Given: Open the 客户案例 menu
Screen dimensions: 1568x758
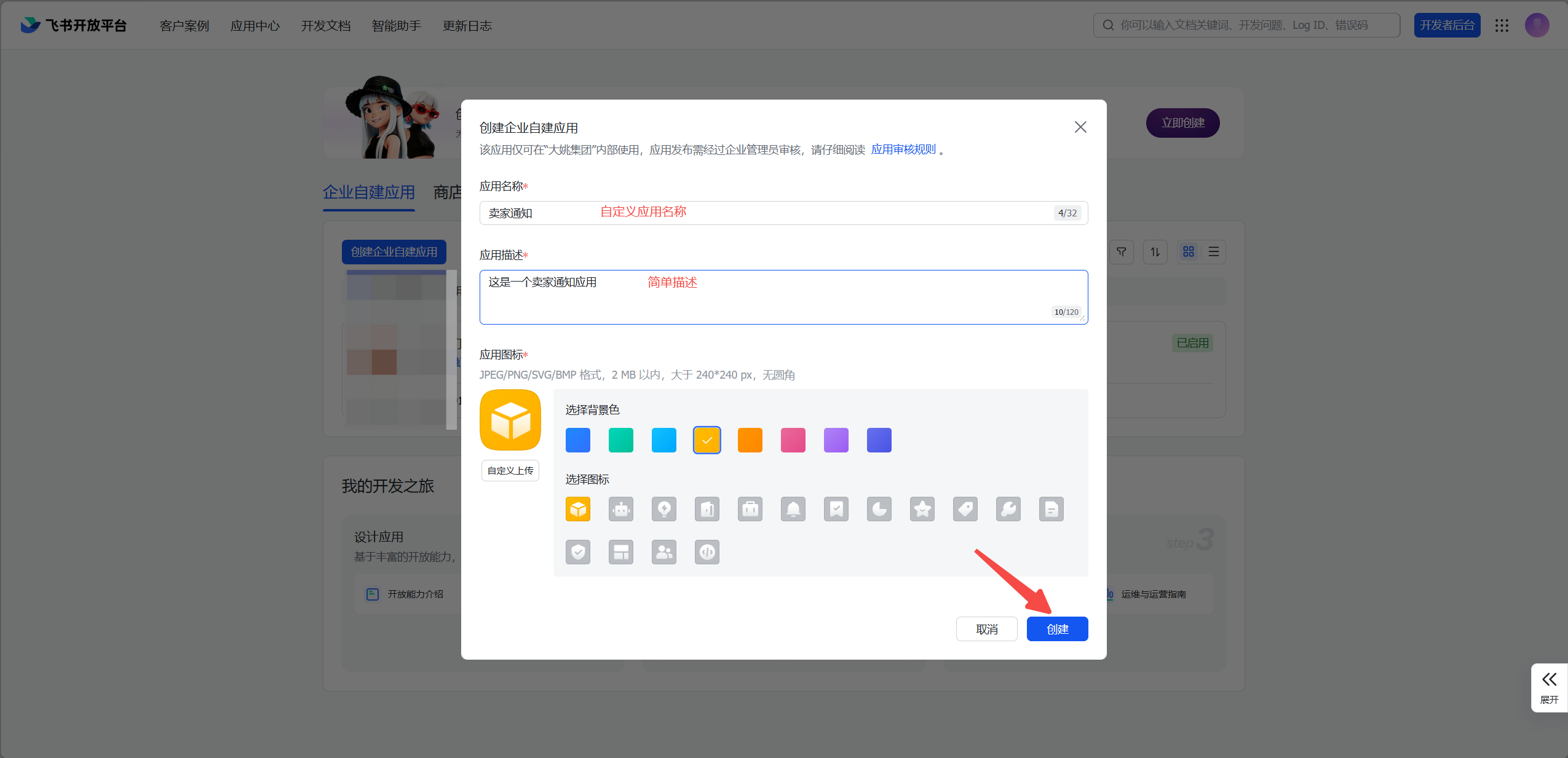Looking at the screenshot, I should (x=184, y=26).
